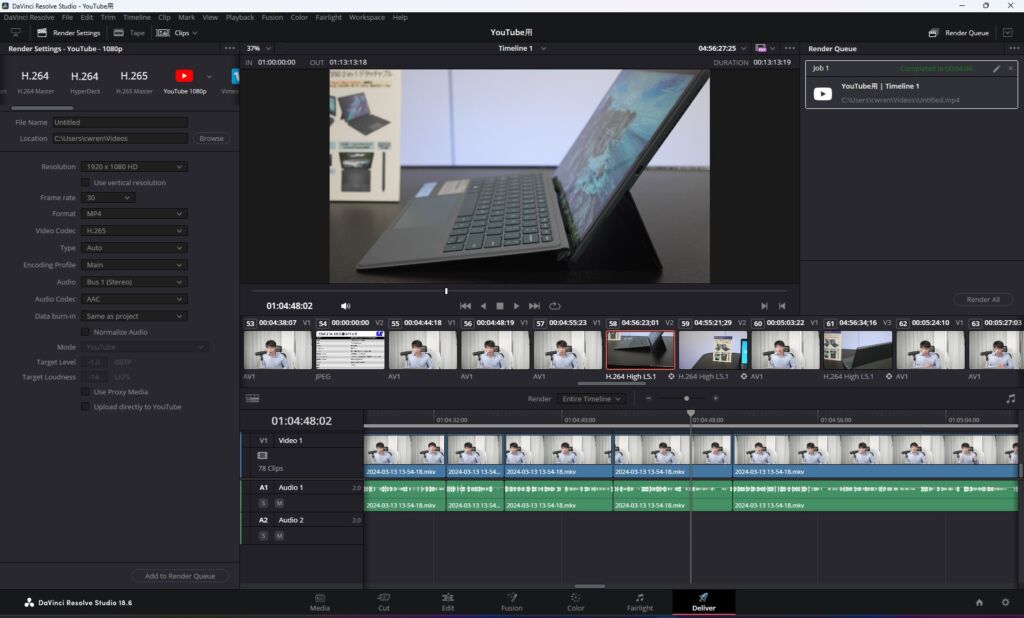Mute Audio 1 track with M button

click(279, 503)
